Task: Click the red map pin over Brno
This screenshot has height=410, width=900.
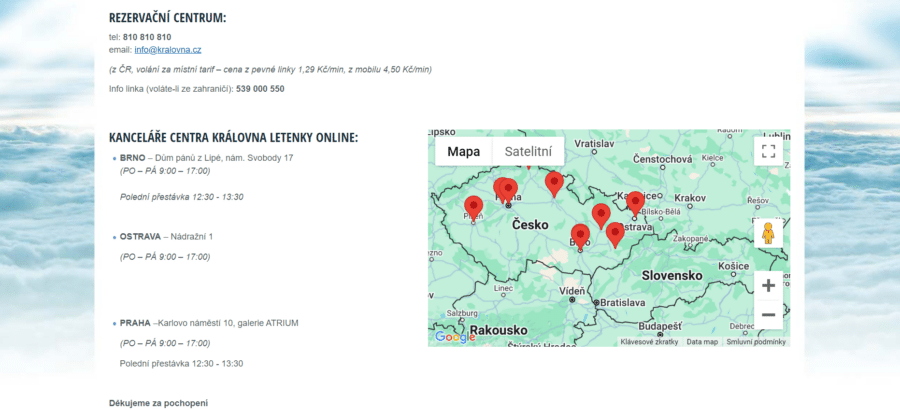Action: [x=580, y=236]
